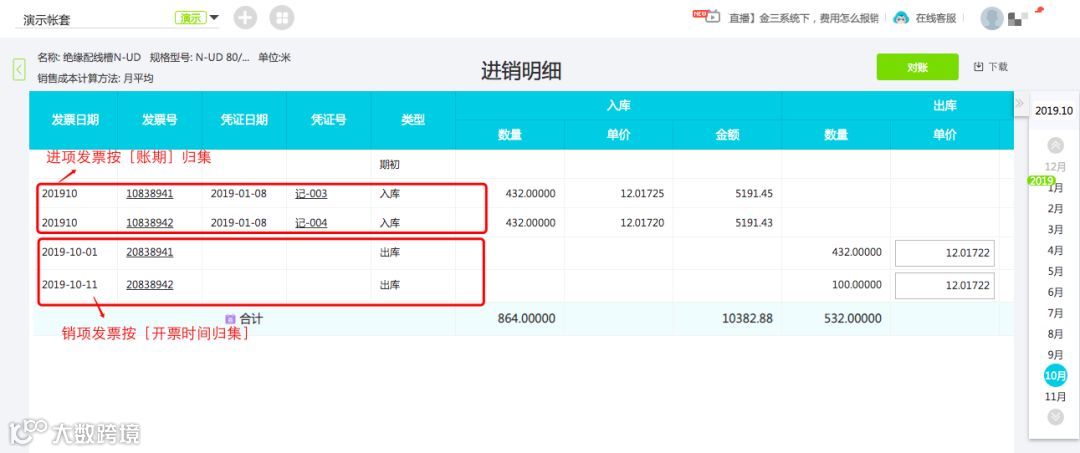Click the 出库 group header

point(945,105)
